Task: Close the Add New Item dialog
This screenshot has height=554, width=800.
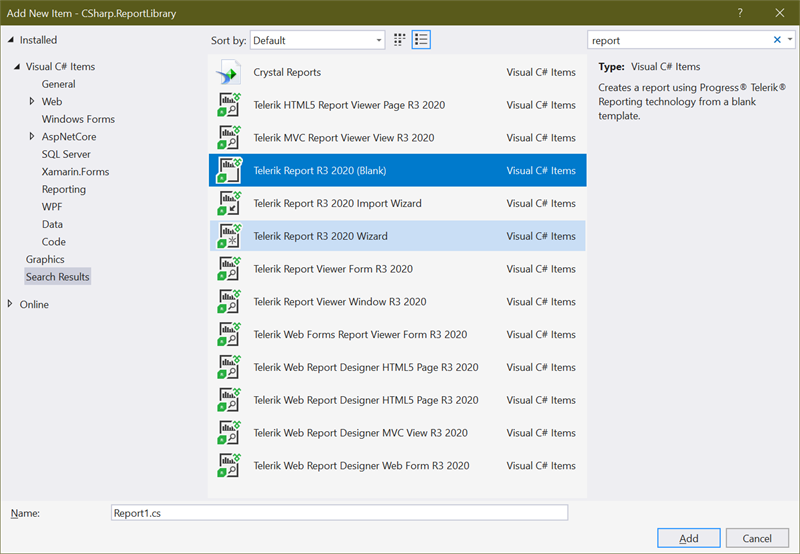Action: pyautogui.click(x=780, y=13)
